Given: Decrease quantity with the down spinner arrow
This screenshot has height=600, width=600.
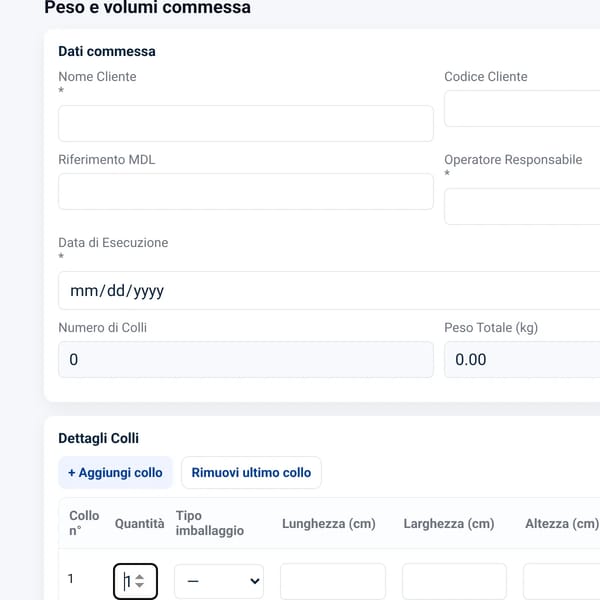Looking at the screenshot, I should (x=140, y=585).
